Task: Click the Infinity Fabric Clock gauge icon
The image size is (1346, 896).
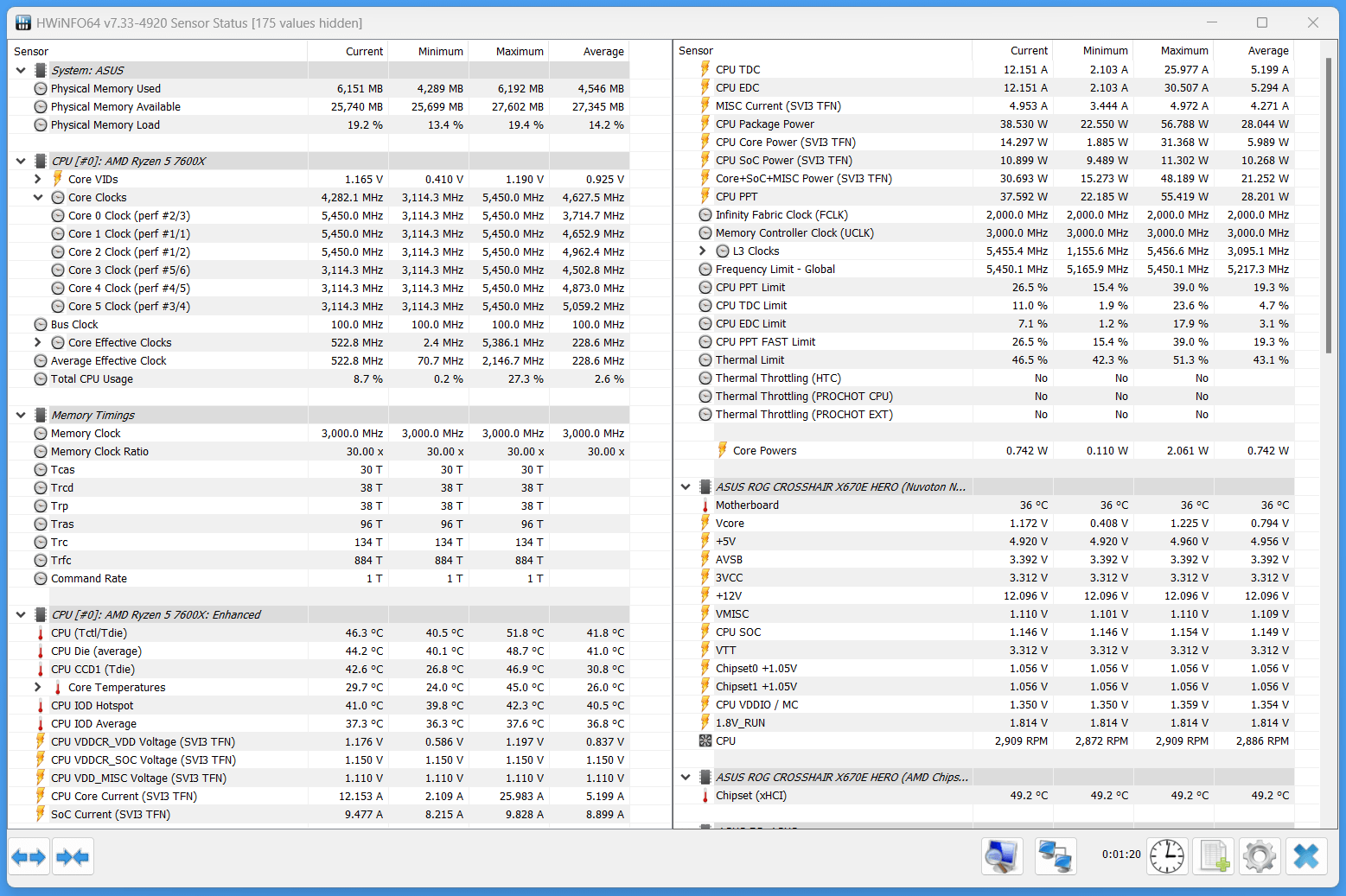Action: click(705, 215)
